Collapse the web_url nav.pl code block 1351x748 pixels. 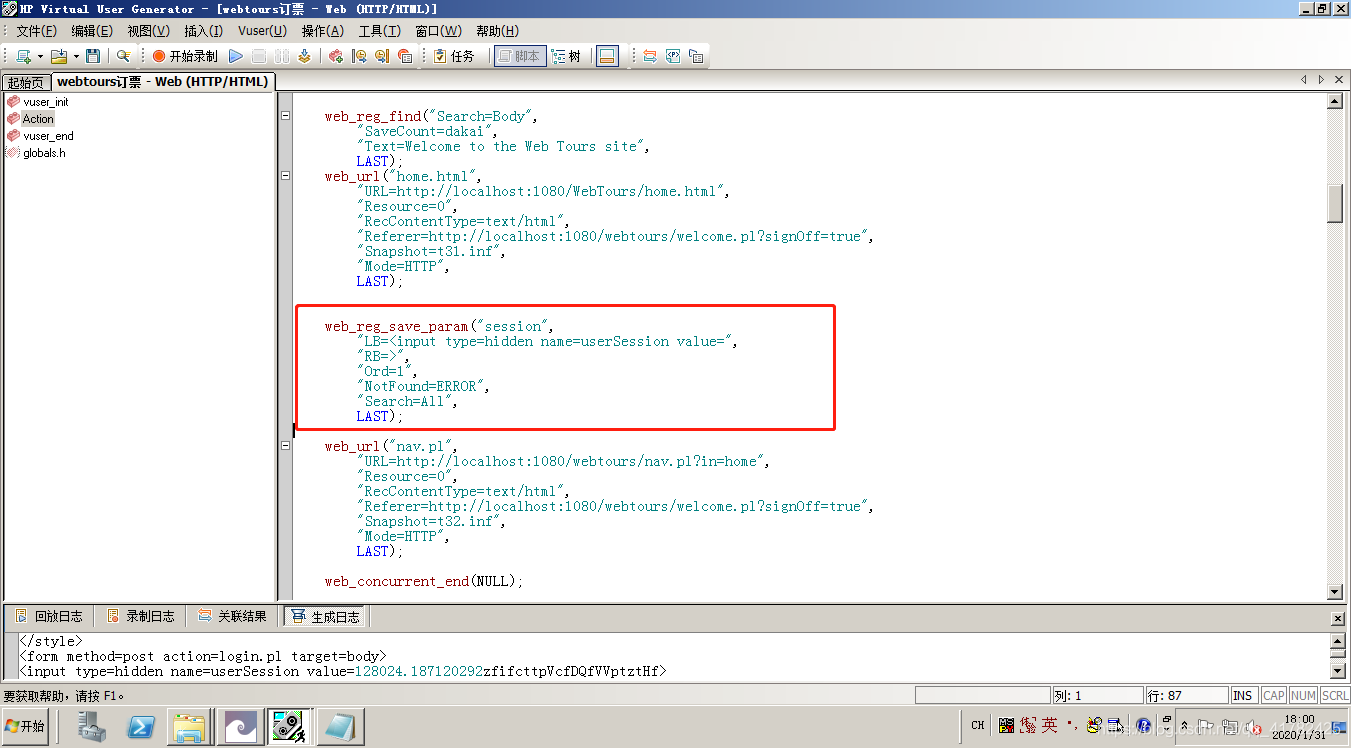tap(285, 446)
